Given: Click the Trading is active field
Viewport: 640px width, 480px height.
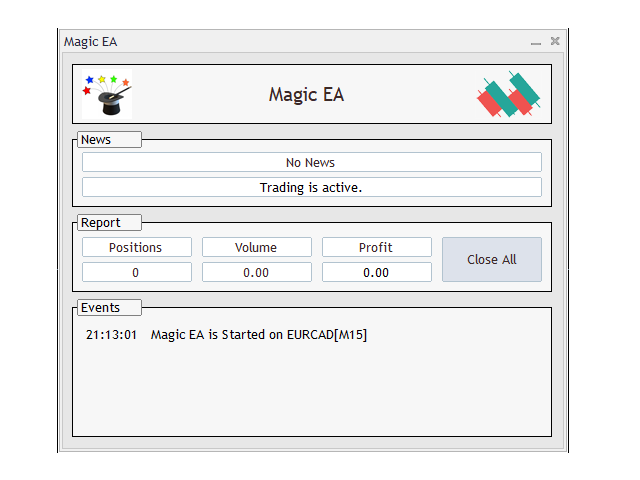Looking at the screenshot, I should (x=312, y=187).
